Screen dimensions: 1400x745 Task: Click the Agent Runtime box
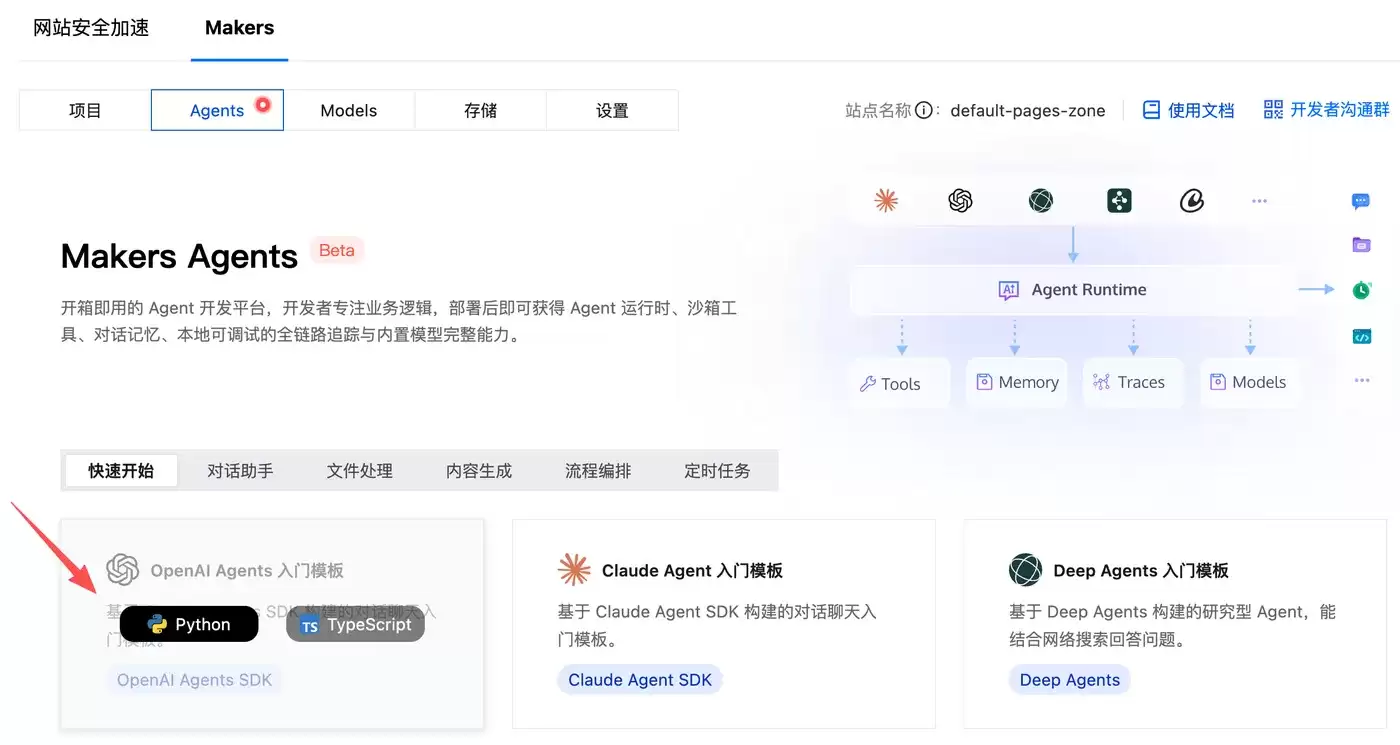coord(1073,290)
